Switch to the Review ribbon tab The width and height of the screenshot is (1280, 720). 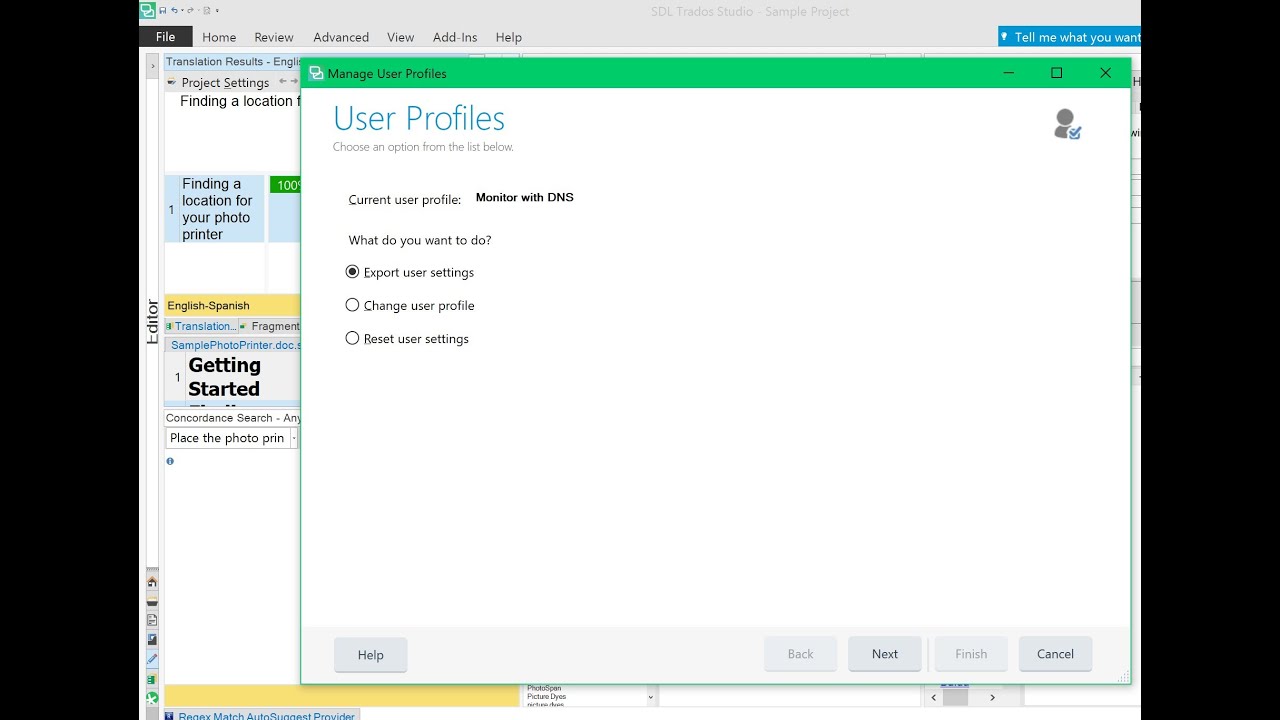coord(274,37)
